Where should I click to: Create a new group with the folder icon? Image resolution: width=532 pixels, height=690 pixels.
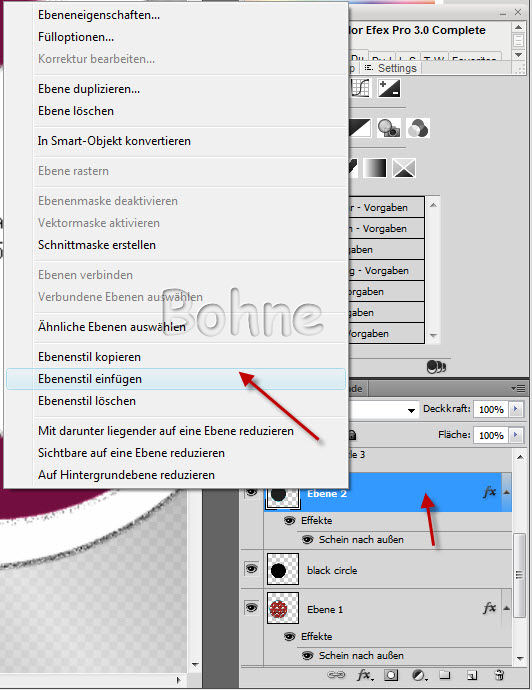click(x=444, y=675)
